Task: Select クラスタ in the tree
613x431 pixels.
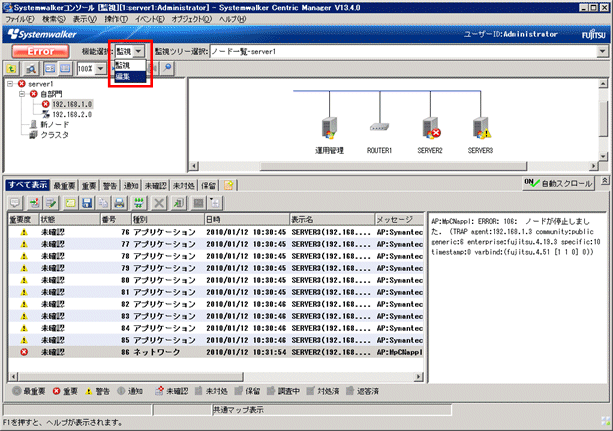Action: click(x=54, y=135)
